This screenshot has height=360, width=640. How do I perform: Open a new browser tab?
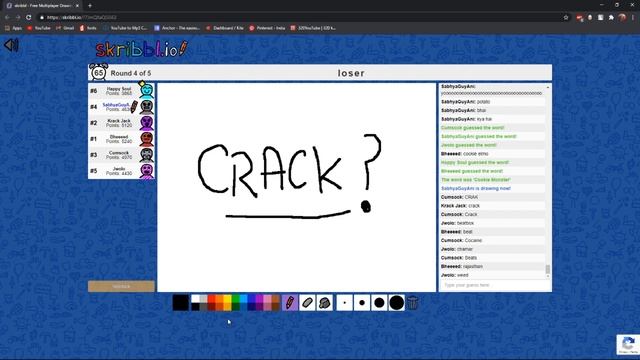click(90, 6)
